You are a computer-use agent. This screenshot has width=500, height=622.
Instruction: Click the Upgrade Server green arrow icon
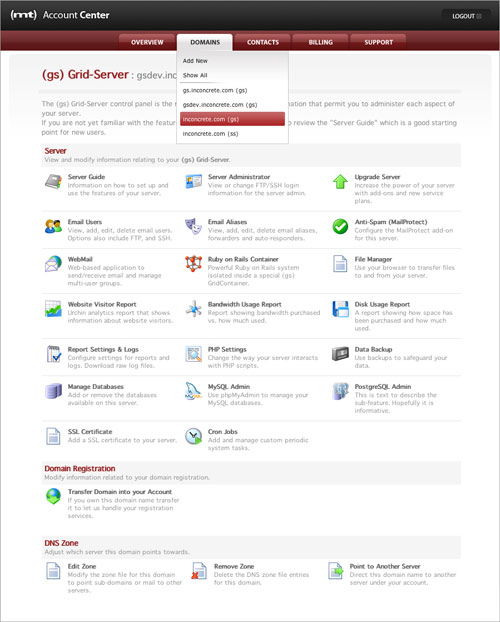coord(340,182)
